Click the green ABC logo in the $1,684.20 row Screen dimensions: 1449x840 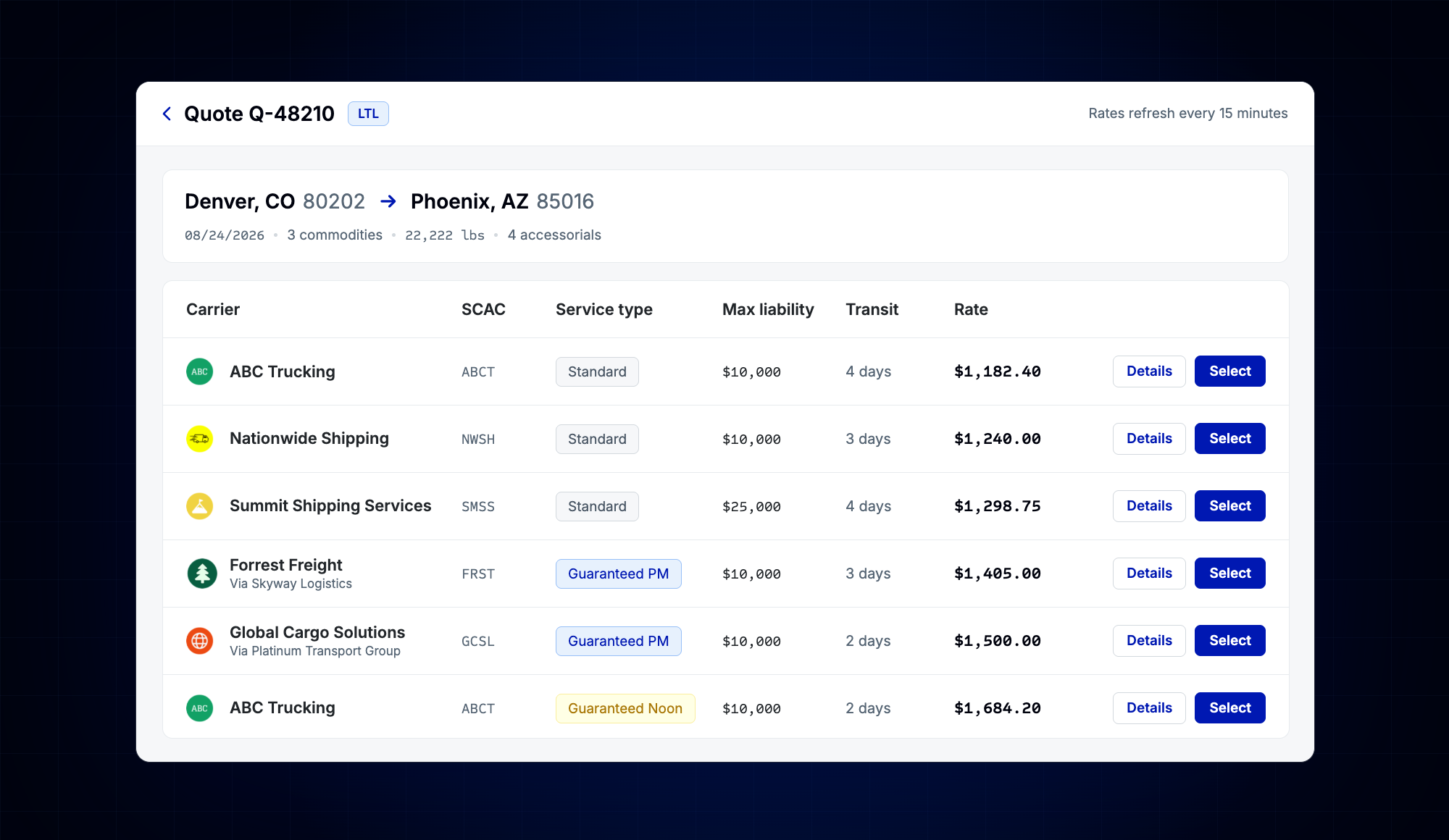(x=199, y=708)
